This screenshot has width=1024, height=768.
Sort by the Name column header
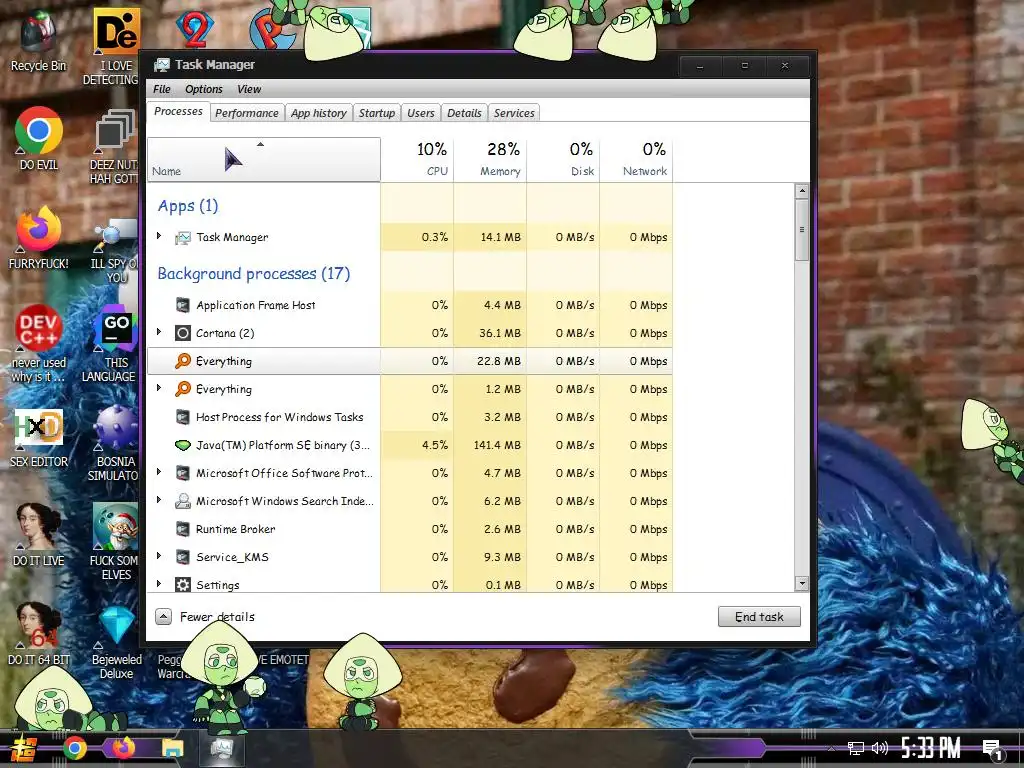click(x=264, y=159)
